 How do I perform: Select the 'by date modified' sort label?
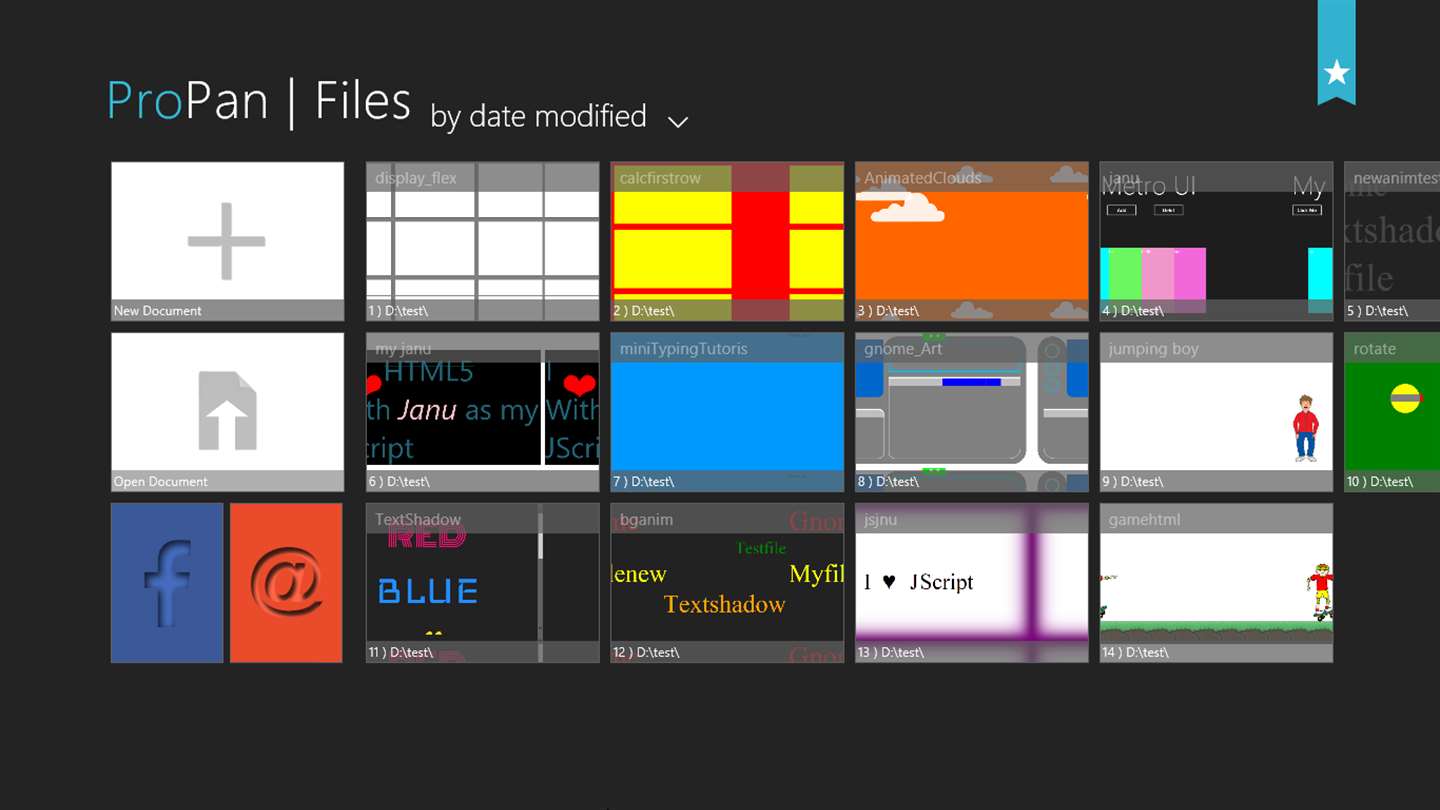538,117
